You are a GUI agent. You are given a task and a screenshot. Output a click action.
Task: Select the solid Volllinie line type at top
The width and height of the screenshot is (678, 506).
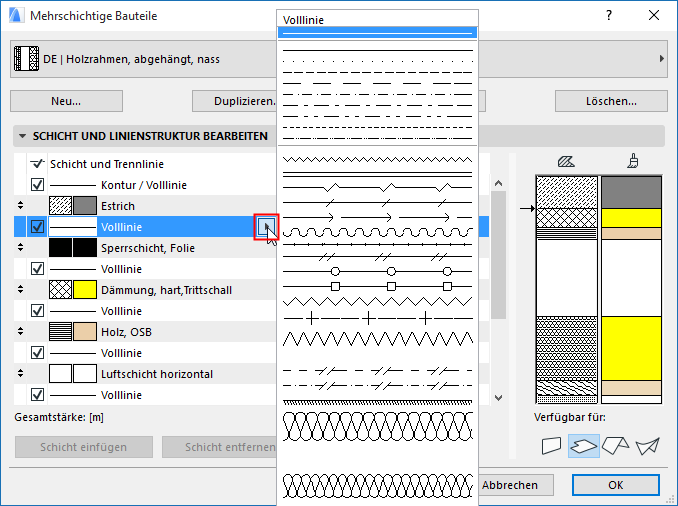point(377,32)
